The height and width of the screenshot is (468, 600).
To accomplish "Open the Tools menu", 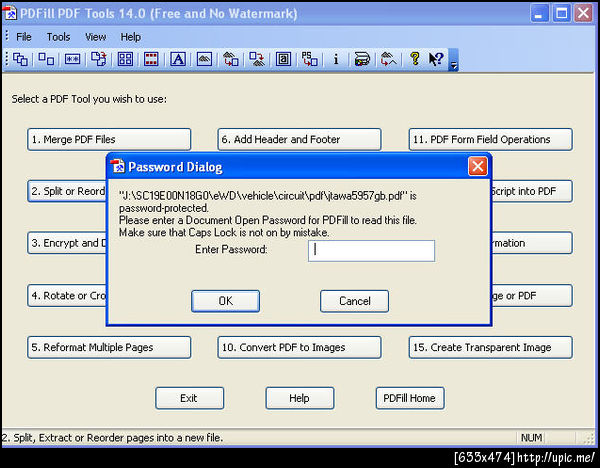I will coord(59,37).
